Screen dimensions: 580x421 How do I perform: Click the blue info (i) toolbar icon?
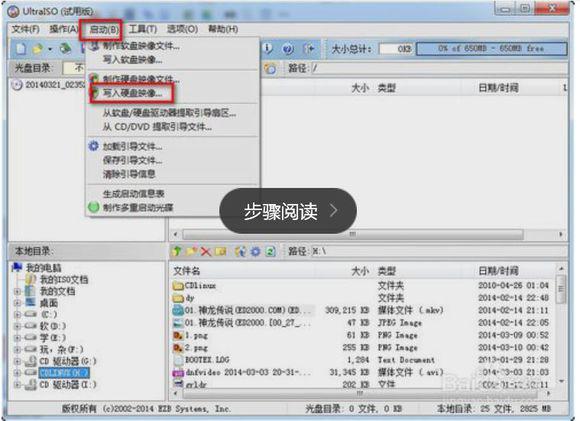(267, 48)
